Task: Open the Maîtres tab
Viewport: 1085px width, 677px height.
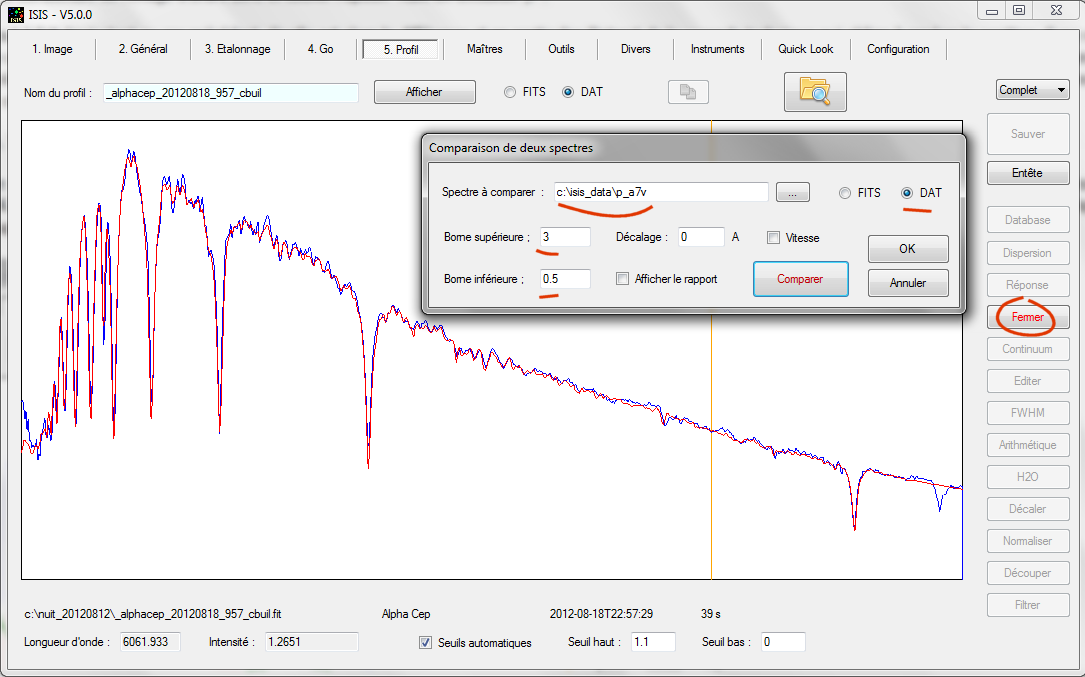Action: (x=484, y=49)
